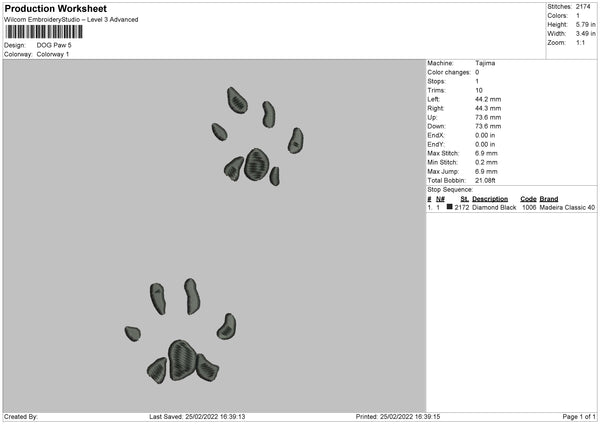Click the Page 1 of 1 indicator

click(x=579, y=417)
